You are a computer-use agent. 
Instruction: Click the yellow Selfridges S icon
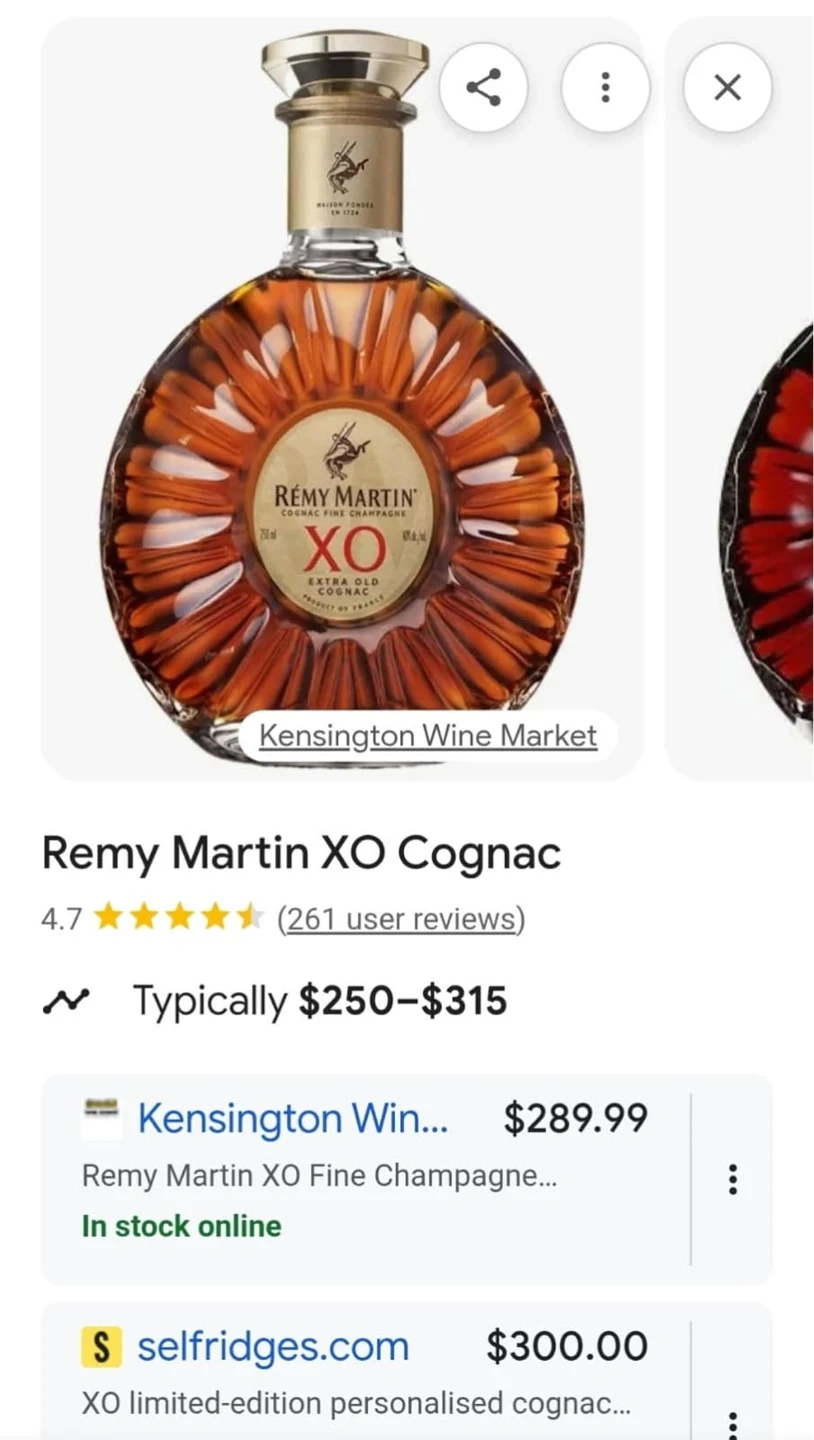pyautogui.click(x=100, y=1348)
